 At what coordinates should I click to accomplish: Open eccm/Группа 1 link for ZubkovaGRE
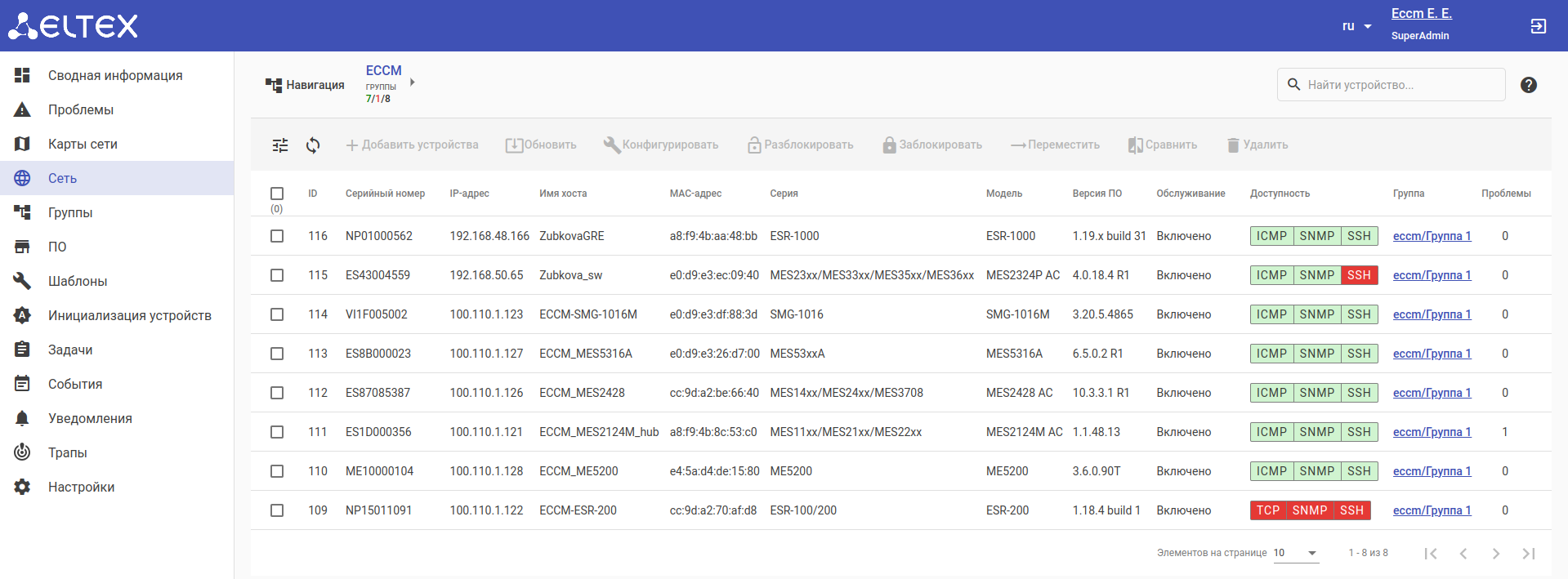coord(1432,236)
